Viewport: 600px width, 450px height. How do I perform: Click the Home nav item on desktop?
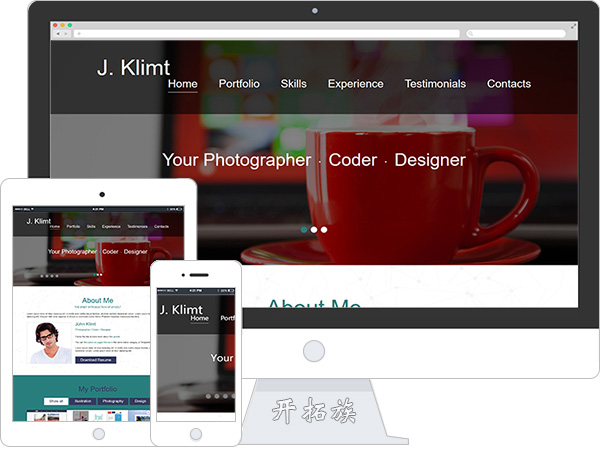point(183,84)
